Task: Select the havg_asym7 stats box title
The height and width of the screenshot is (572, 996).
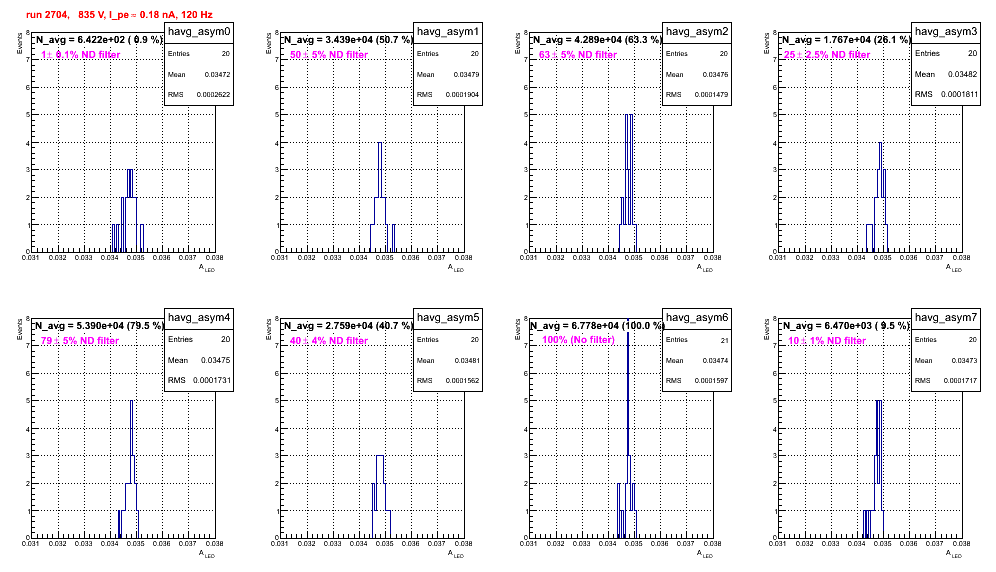Action: pyautogui.click(x=946, y=318)
